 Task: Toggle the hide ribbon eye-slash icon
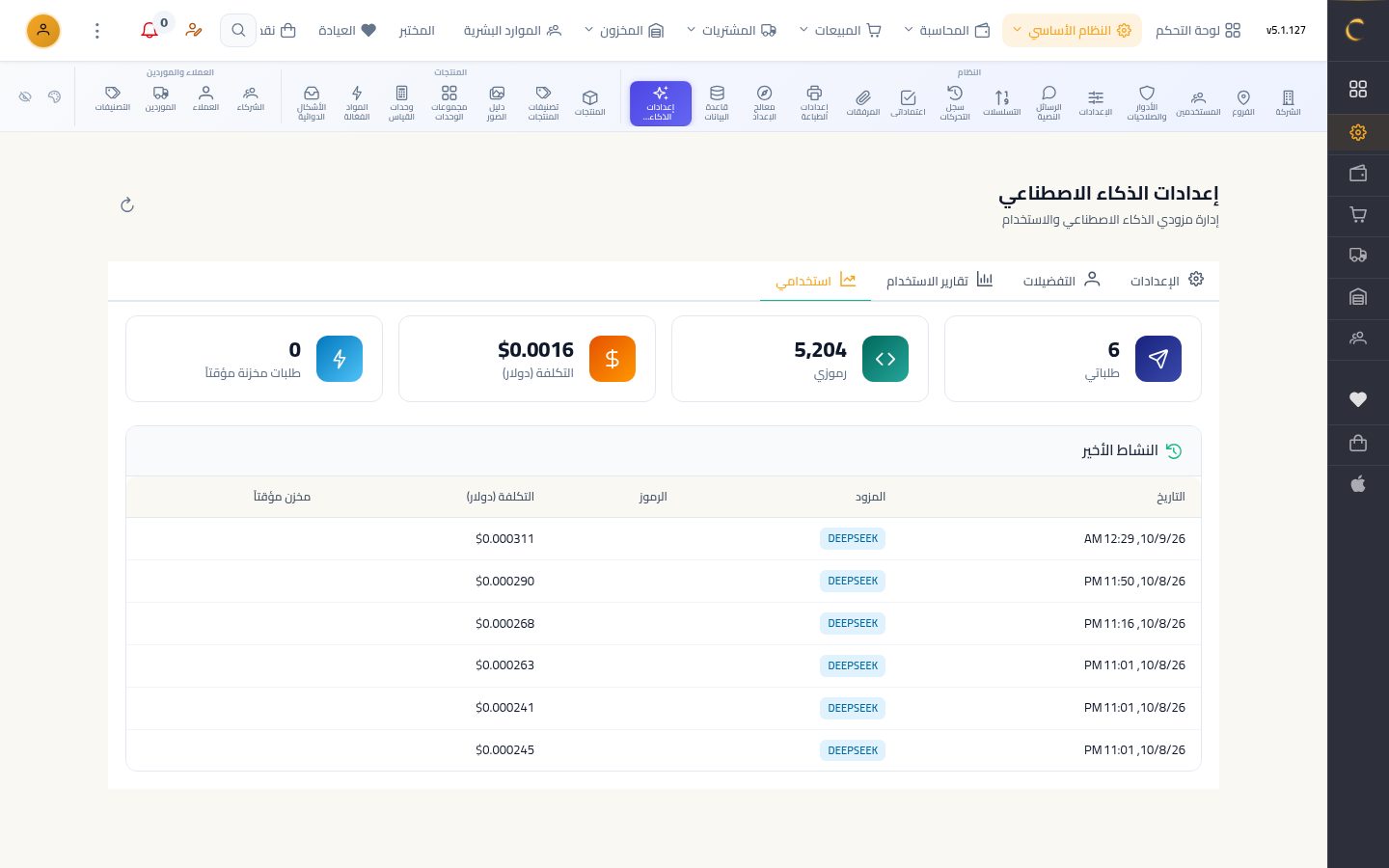[26, 96]
